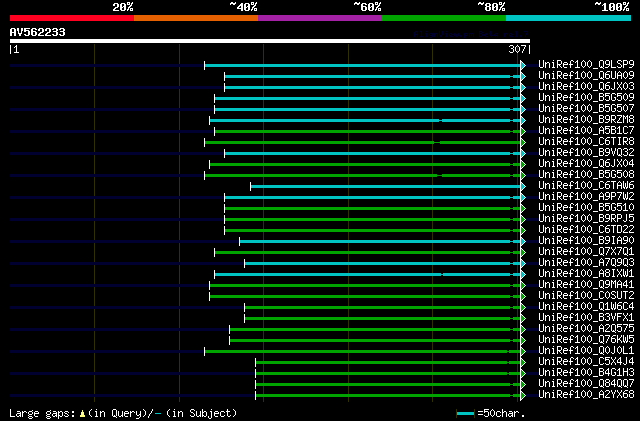Click the cyan alignment bar for UniRef100_A9P7W2
640x421 pixels.
tap(372, 198)
